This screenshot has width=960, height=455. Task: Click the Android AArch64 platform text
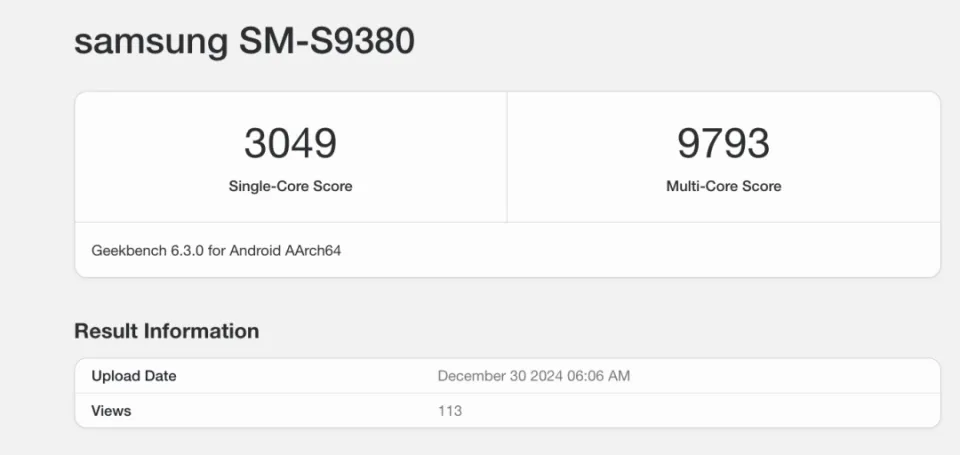(x=286, y=250)
